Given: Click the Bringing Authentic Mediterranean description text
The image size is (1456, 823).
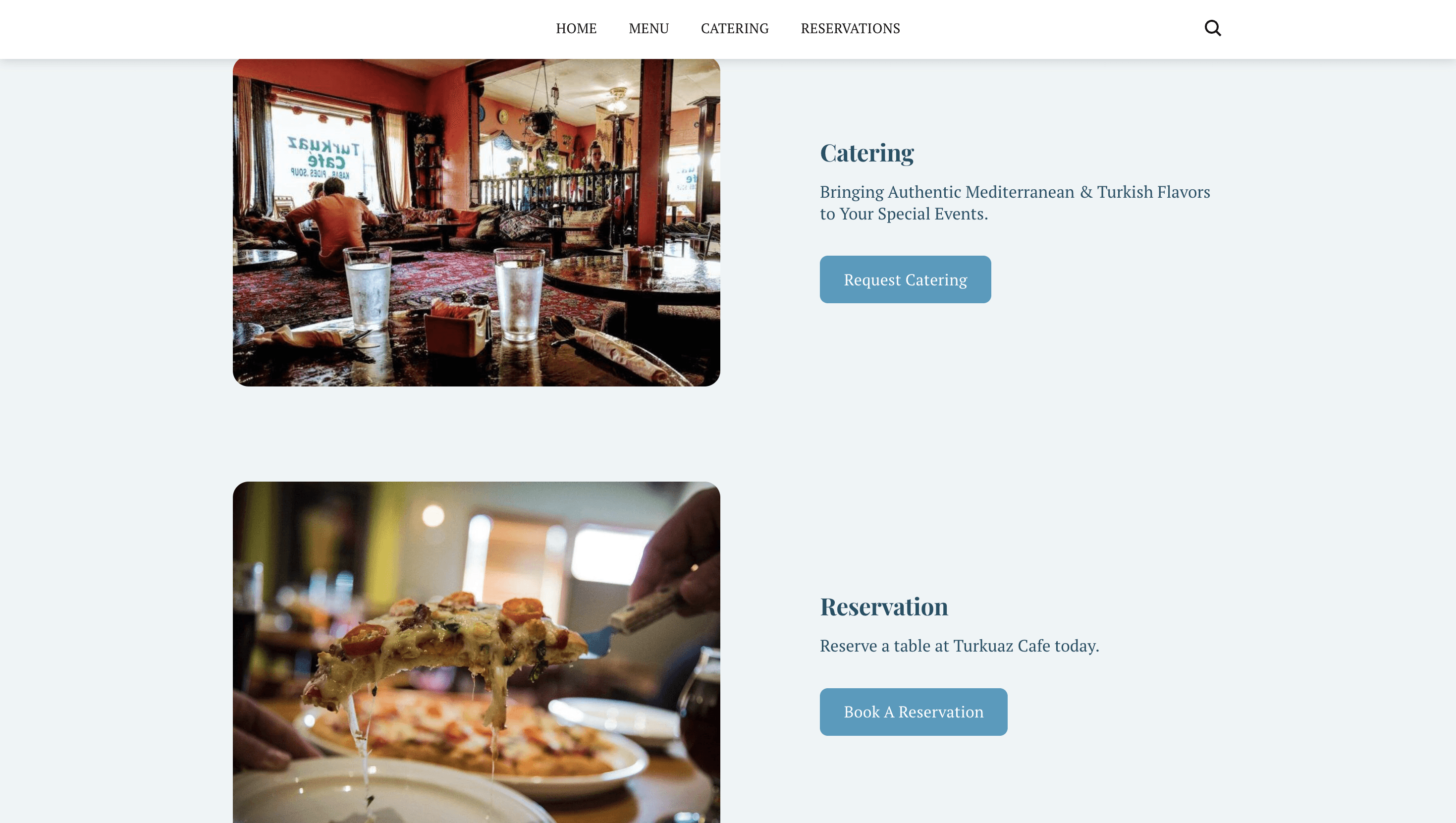Looking at the screenshot, I should pos(1015,202).
